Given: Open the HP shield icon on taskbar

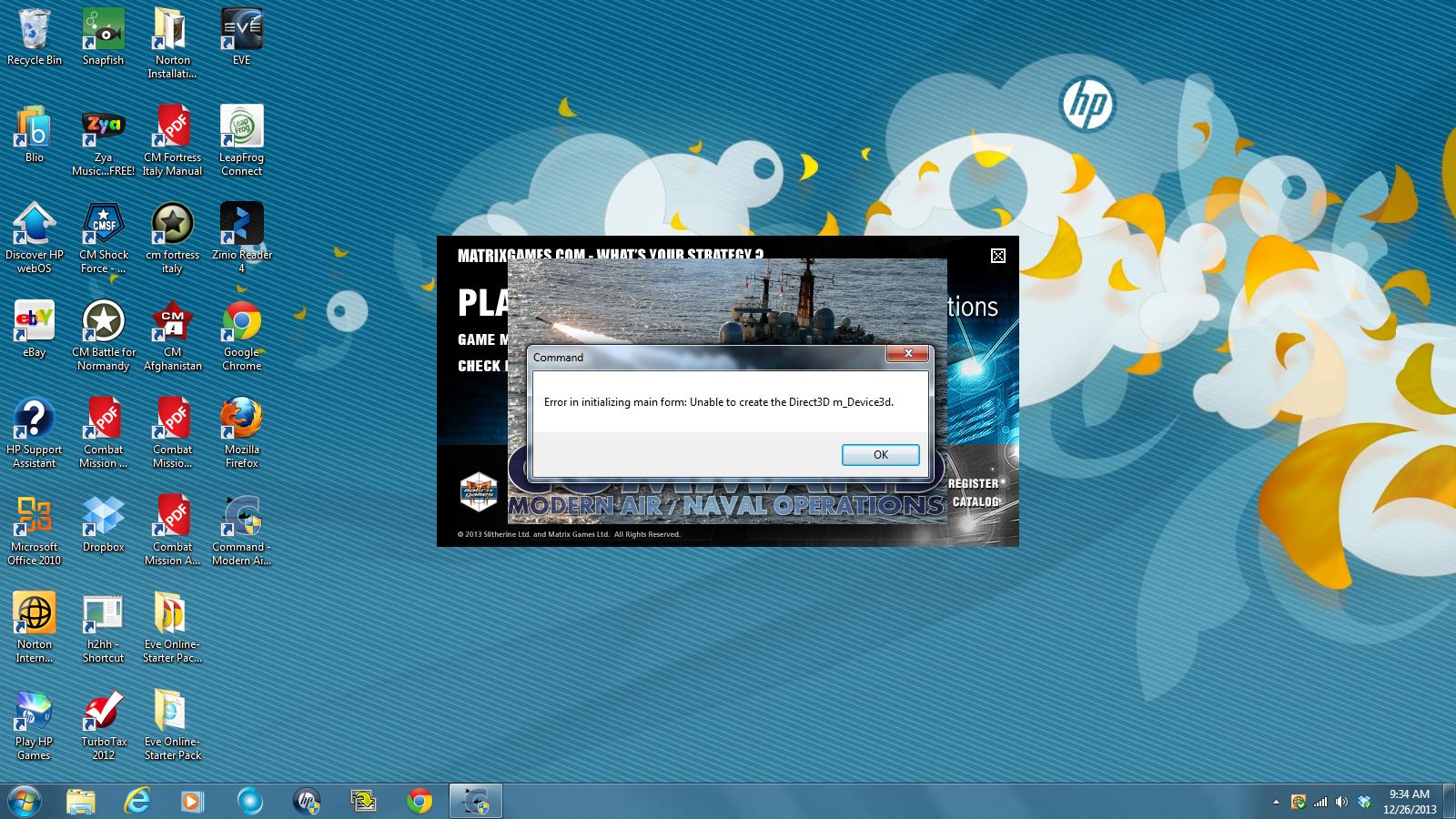Looking at the screenshot, I should (x=307, y=801).
